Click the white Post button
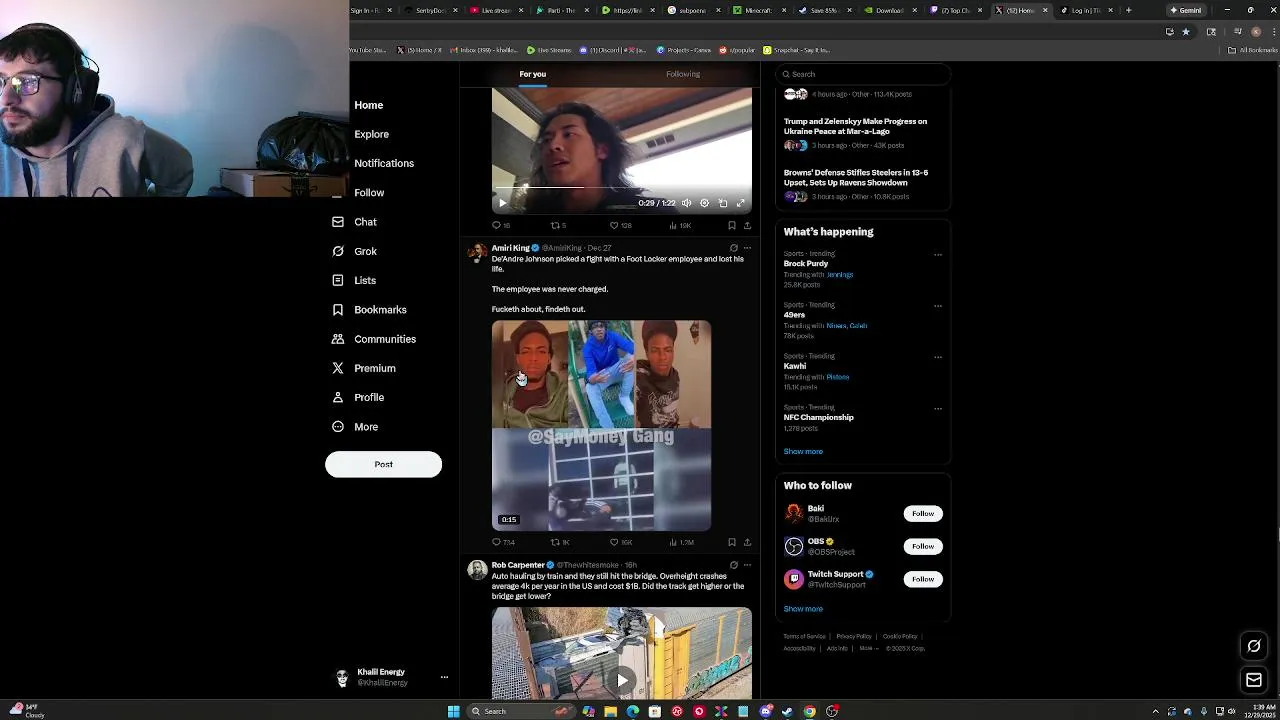The image size is (1280, 720). tap(383, 464)
